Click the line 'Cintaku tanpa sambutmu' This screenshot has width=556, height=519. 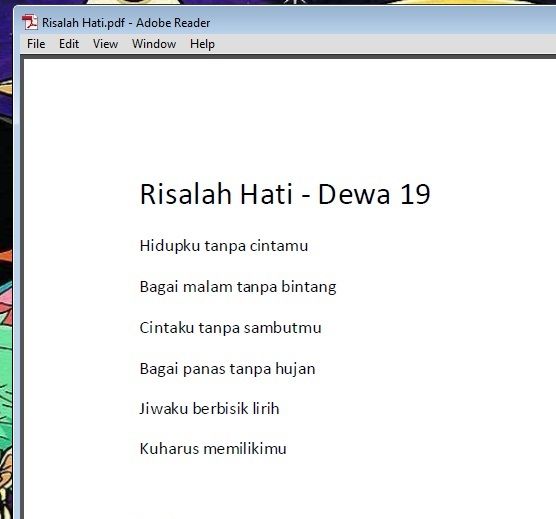[x=230, y=328]
